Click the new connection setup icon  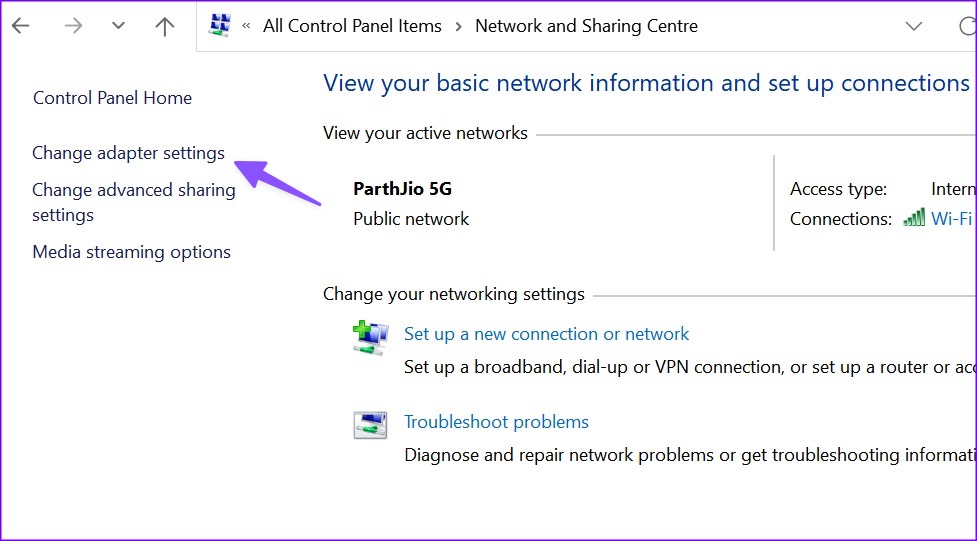(x=370, y=338)
